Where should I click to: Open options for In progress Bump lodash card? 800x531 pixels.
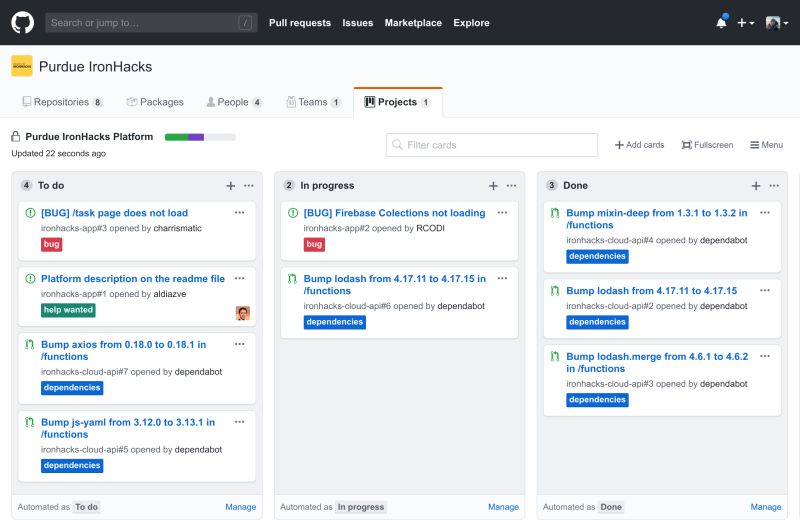503,279
